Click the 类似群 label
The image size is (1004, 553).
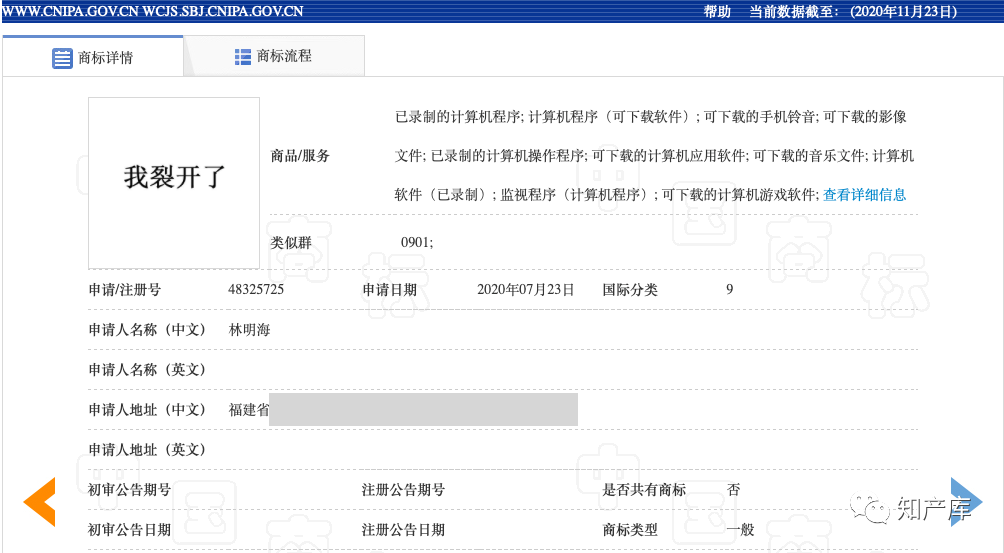pos(291,243)
